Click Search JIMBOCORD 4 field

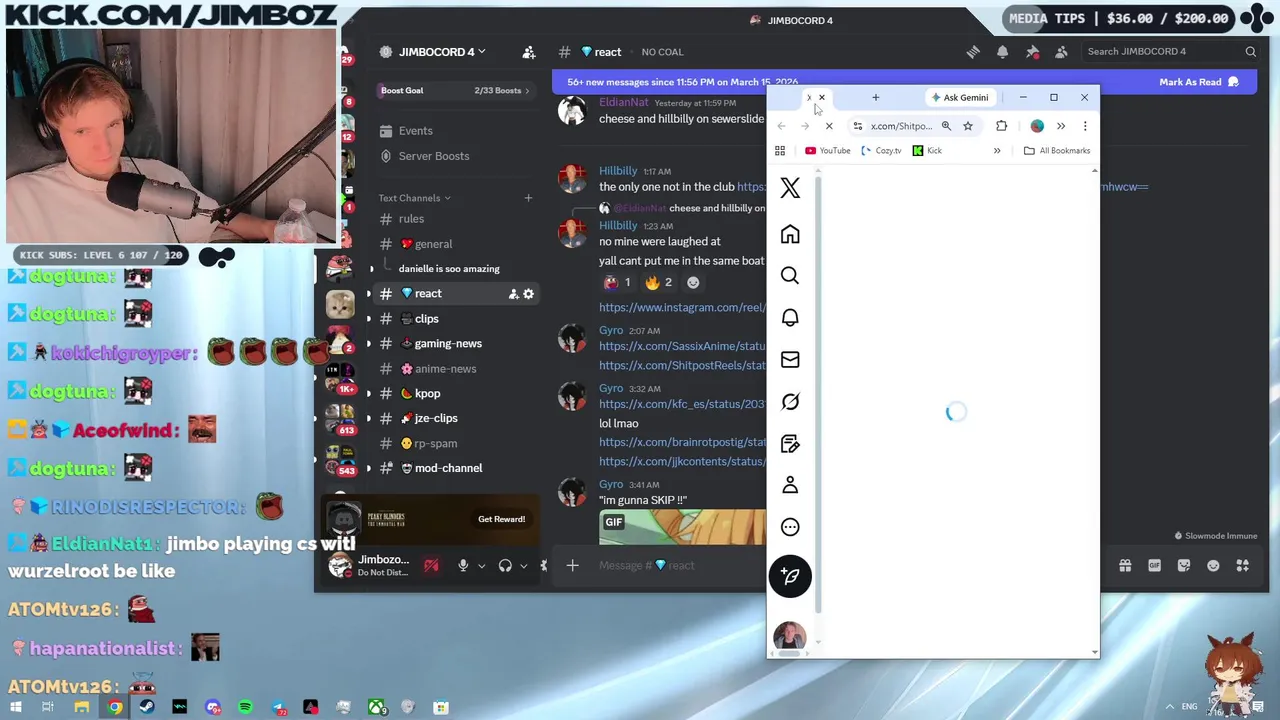pos(1169,52)
